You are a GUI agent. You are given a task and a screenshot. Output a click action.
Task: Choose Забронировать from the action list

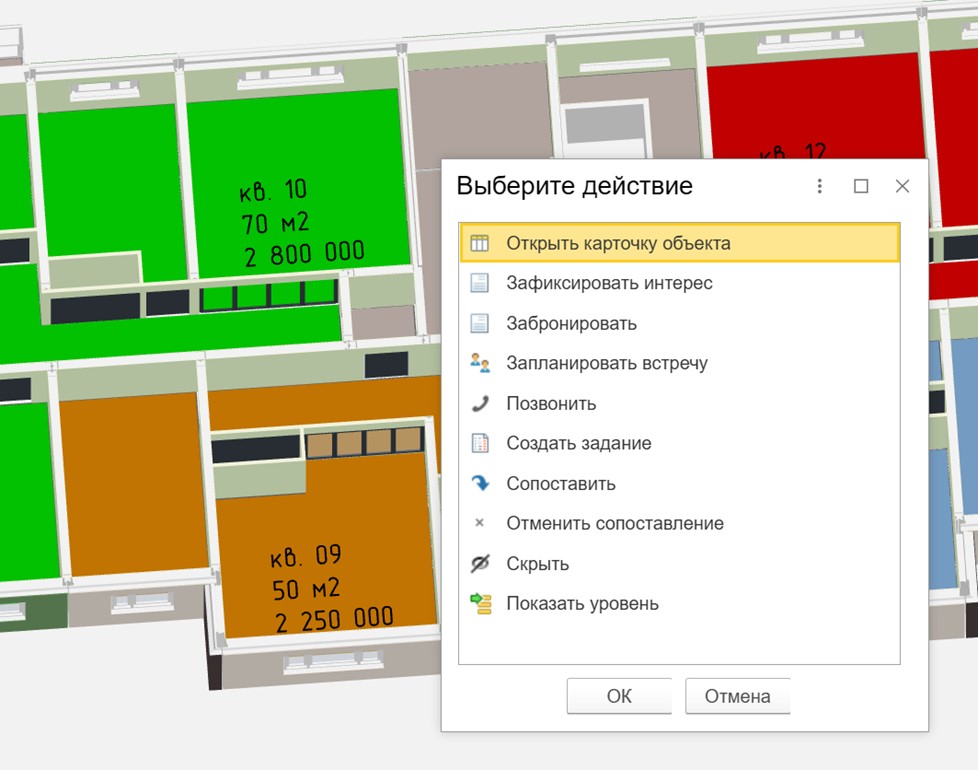(571, 323)
